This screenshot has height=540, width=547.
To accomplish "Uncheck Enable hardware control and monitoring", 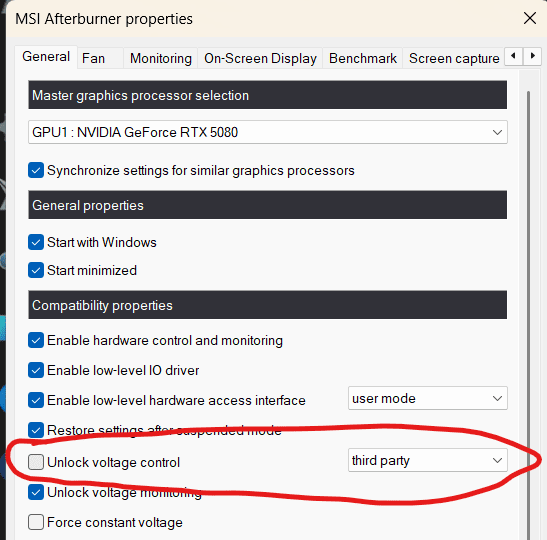I will 36,340.
